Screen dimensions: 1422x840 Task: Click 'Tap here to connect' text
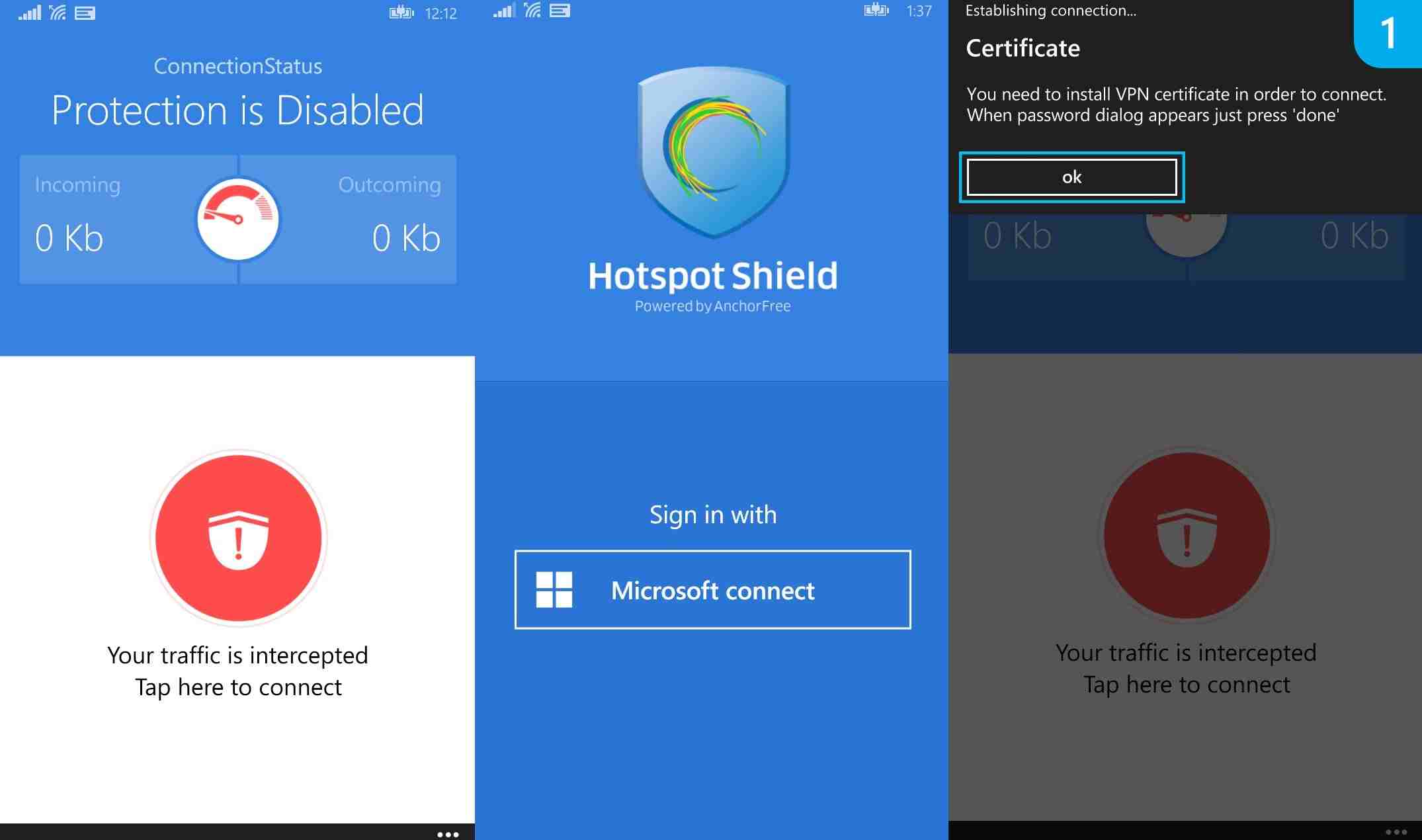coord(238,687)
